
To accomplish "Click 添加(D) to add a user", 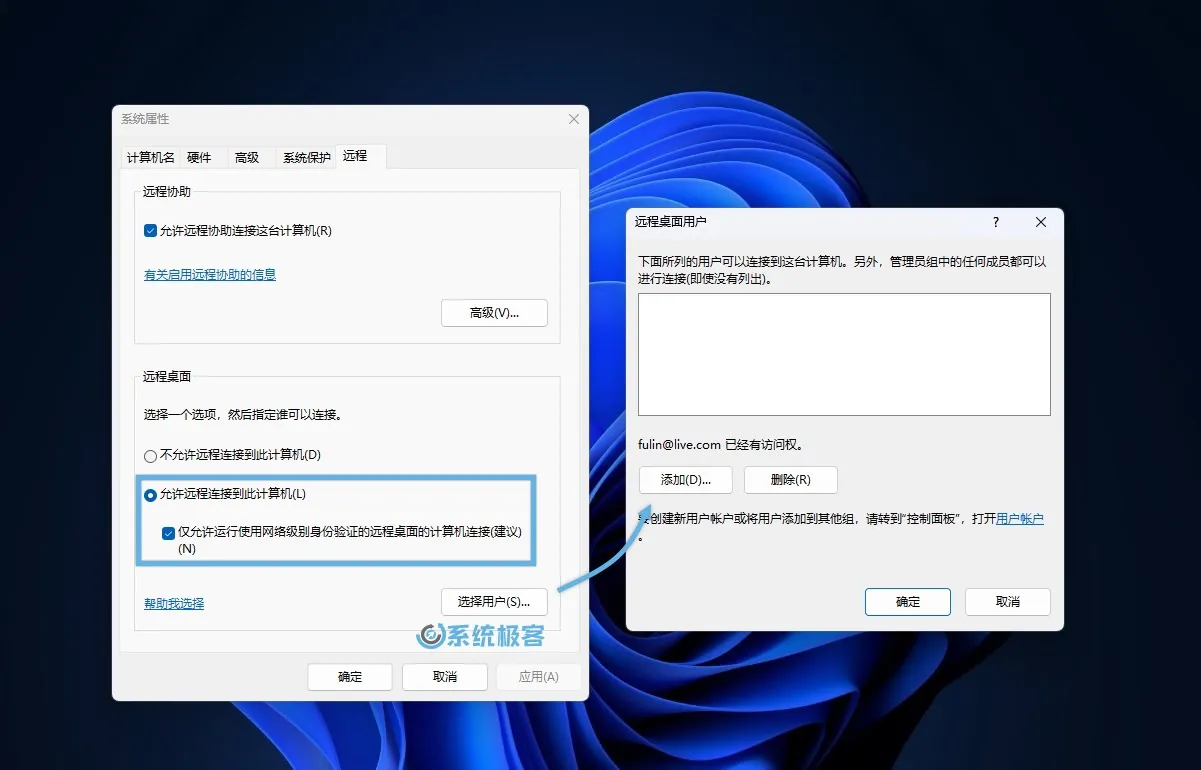I will click(685, 480).
